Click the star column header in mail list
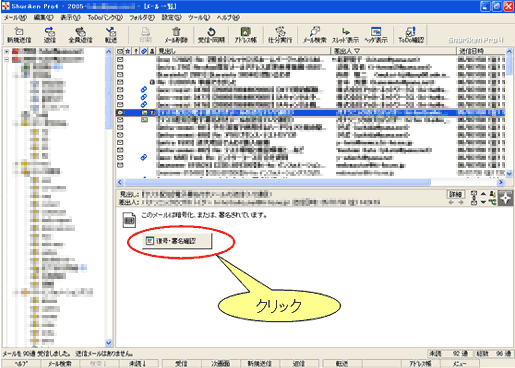The height and width of the screenshot is (368, 515). tap(128, 51)
